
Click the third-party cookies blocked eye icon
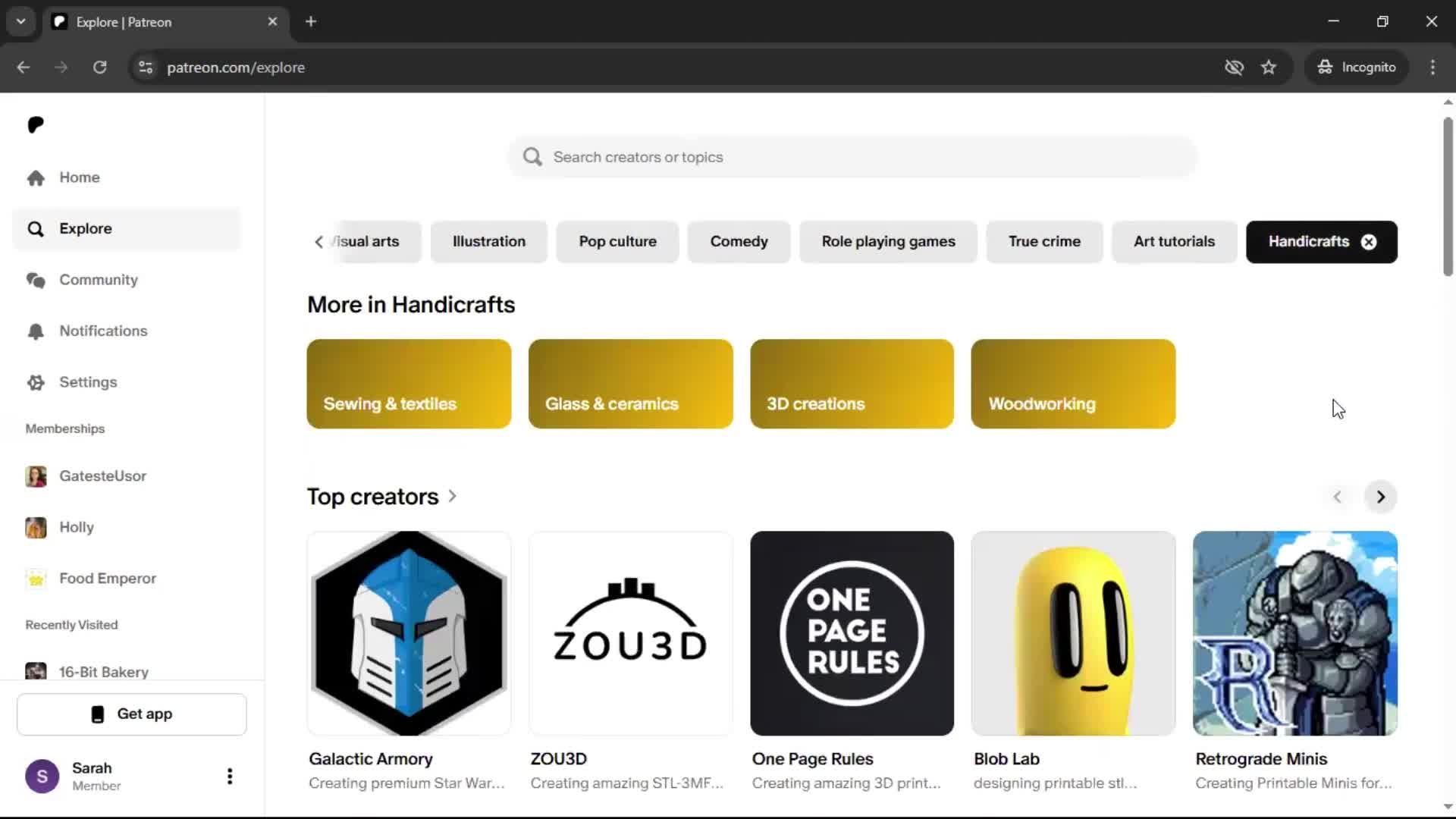1234,67
